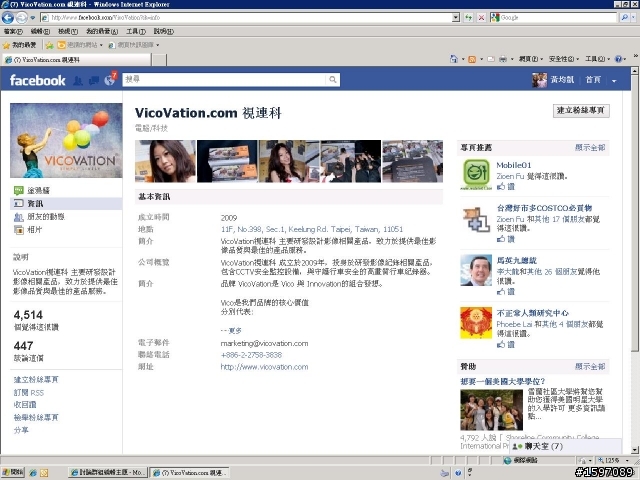Open the 檢視(V) menu
This screenshot has height=480, width=640.
(x=67, y=31)
